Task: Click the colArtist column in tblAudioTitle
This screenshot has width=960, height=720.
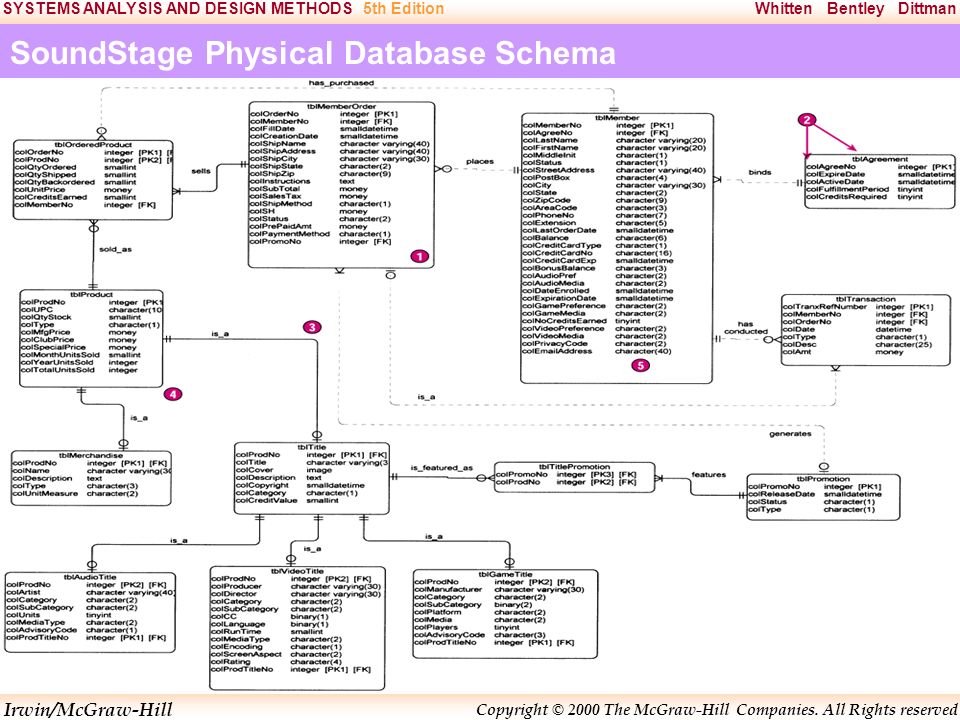Action: (91, 592)
